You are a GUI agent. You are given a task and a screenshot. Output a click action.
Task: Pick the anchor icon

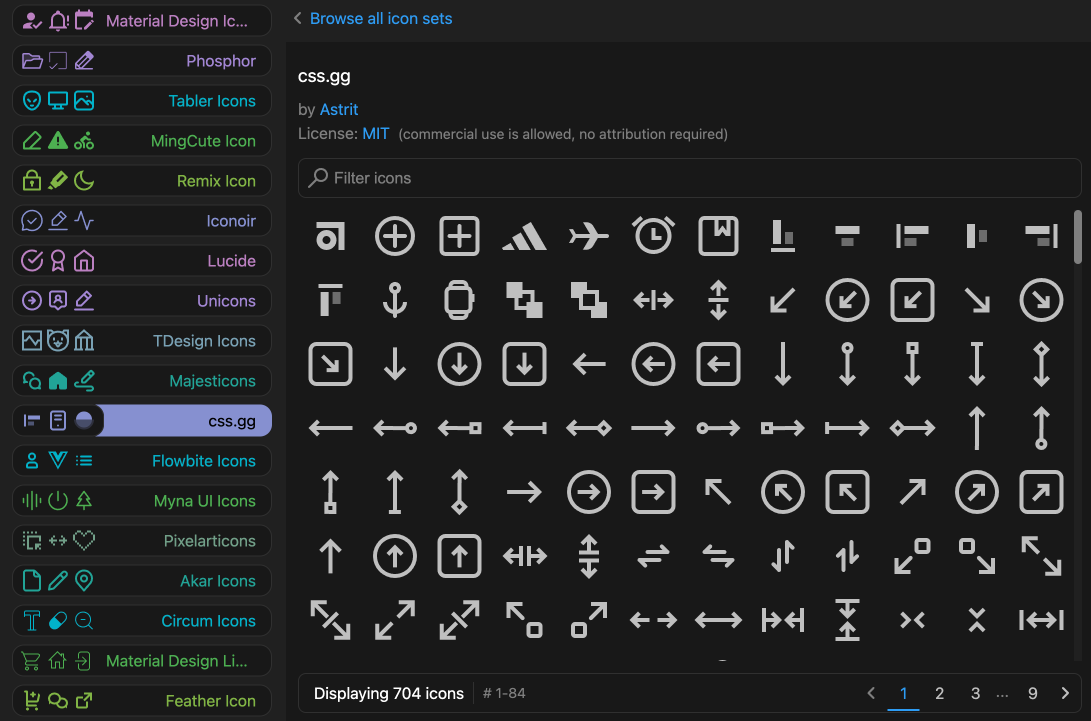tap(395, 300)
